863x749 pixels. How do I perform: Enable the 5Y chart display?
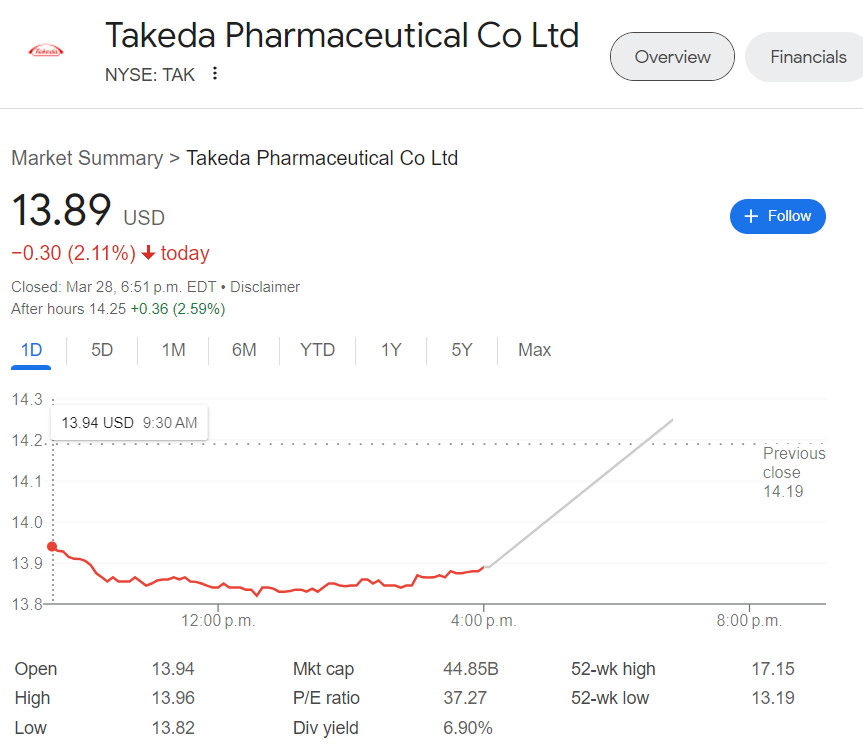pyautogui.click(x=461, y=350)
